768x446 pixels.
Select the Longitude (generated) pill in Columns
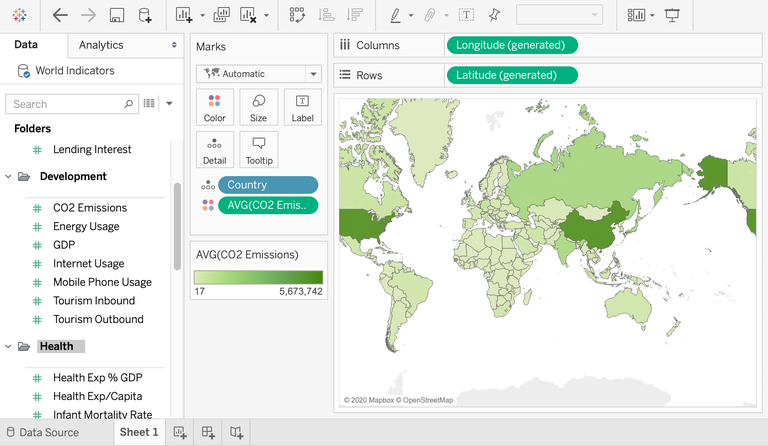pos(511,45)
